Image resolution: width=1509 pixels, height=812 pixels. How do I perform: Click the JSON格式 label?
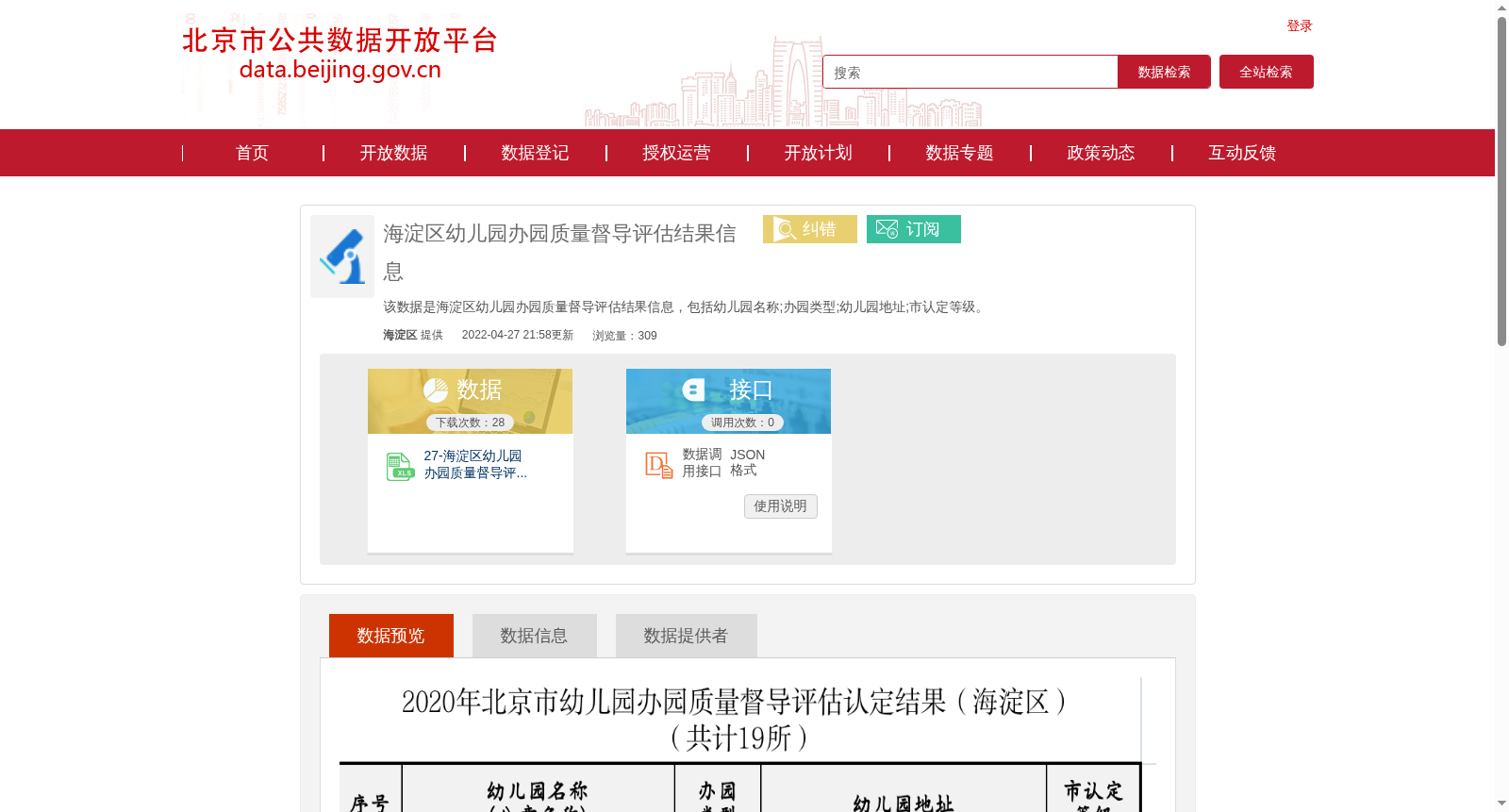tap(747, 462)
